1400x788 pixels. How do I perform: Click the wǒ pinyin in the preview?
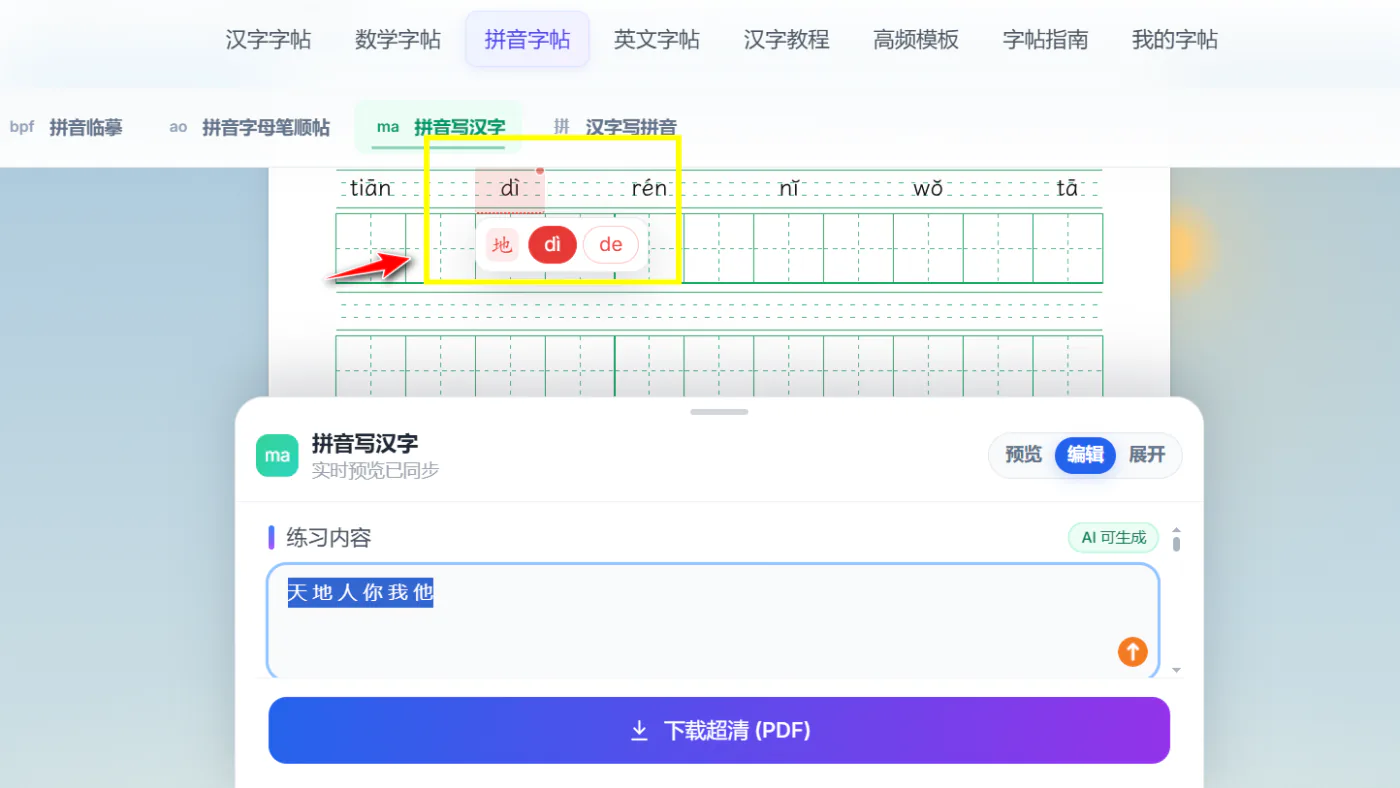(x=928, y=188)
